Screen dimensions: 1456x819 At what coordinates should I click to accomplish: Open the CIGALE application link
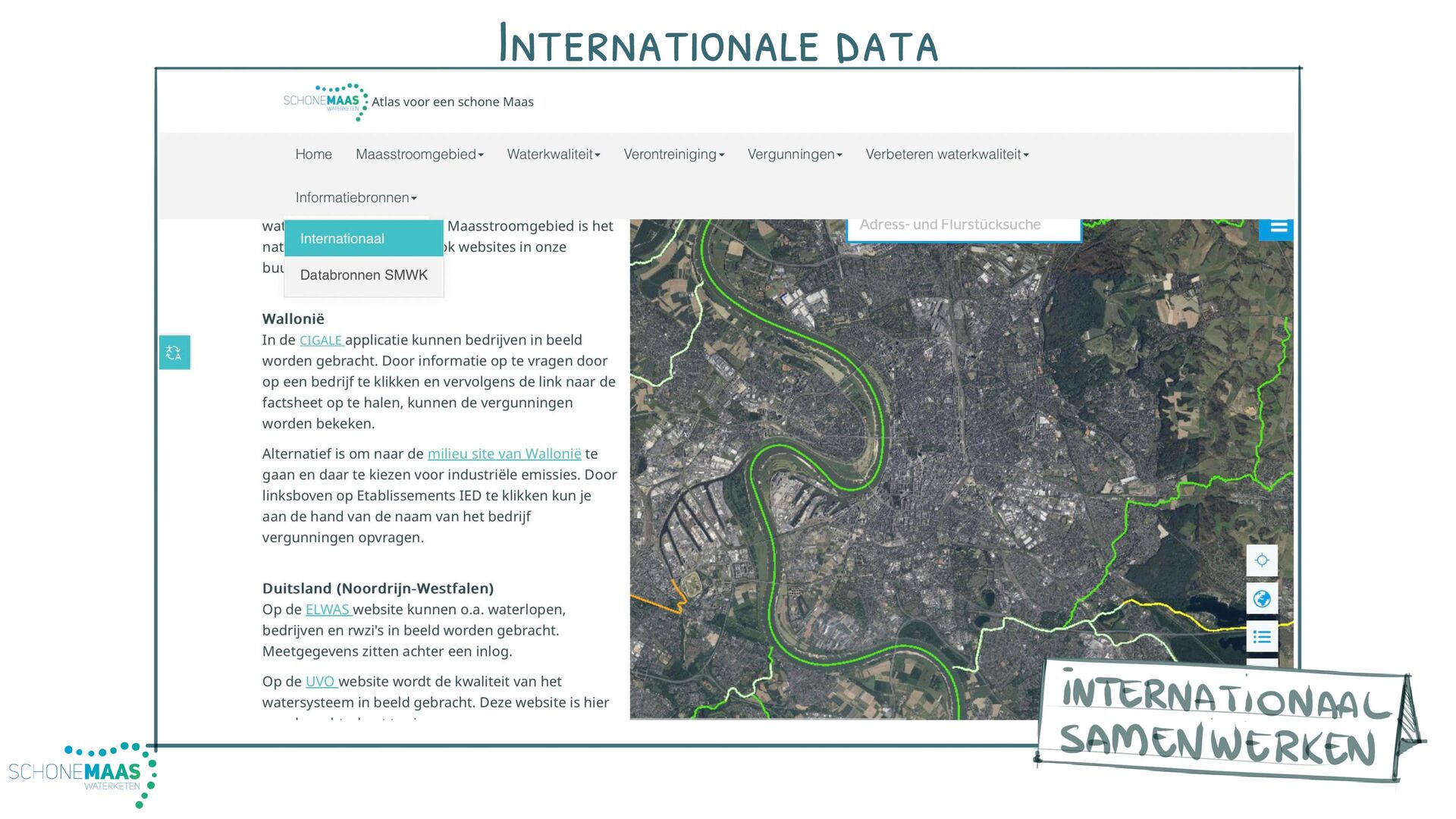point(320,340)
